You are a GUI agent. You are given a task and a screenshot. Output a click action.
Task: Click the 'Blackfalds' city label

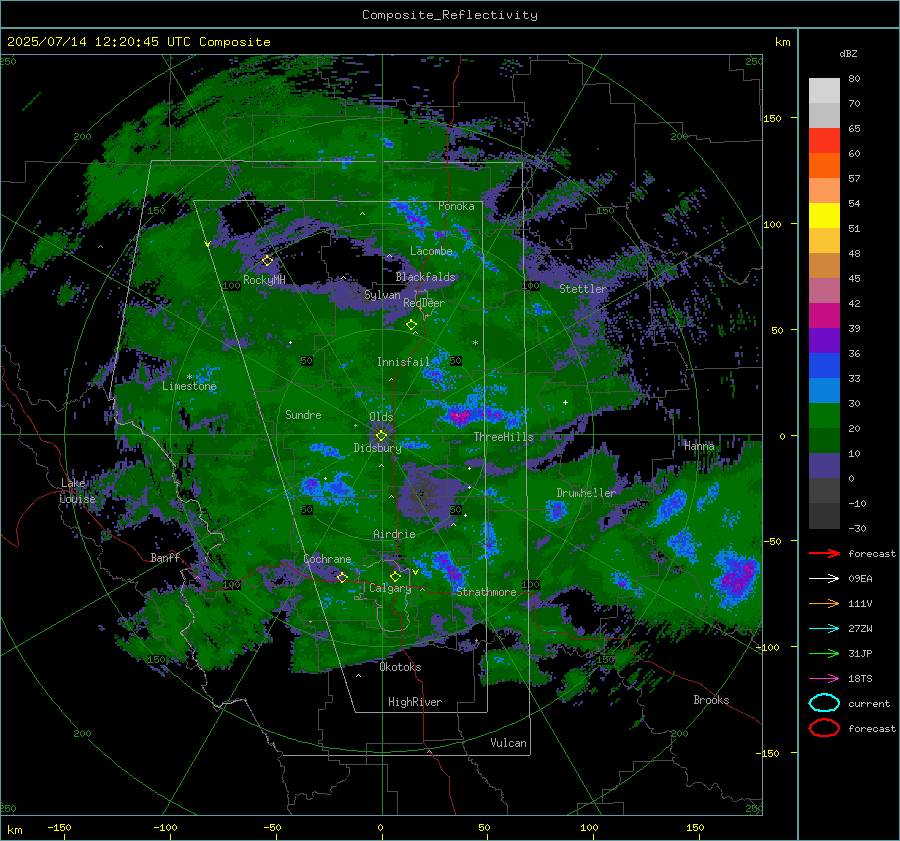tap(425, 277)
